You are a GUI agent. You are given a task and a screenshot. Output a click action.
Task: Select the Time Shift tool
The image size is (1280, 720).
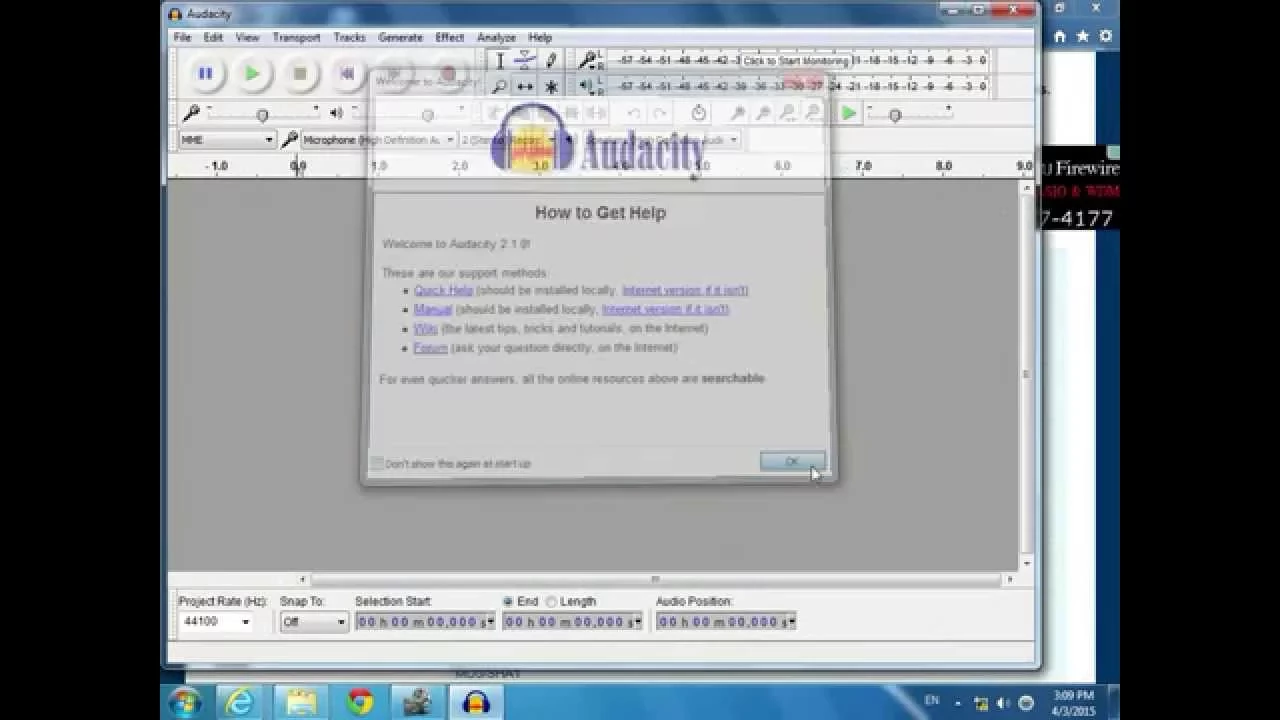coord(525,87)
